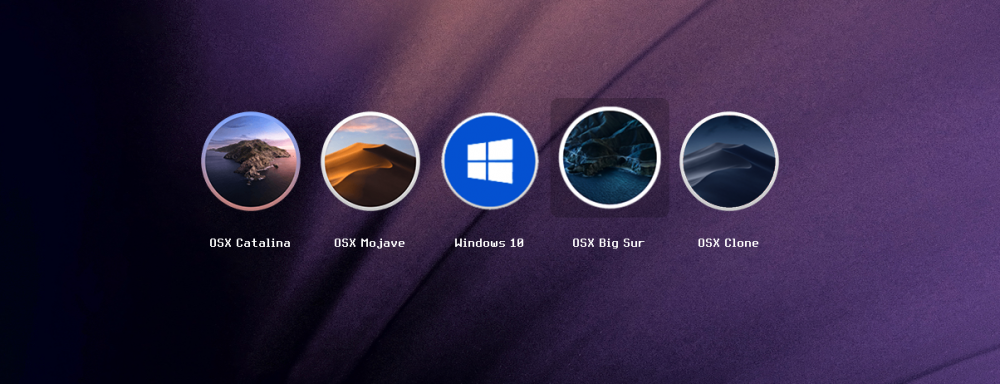Click the "OSX Mojave" label text

370,243
